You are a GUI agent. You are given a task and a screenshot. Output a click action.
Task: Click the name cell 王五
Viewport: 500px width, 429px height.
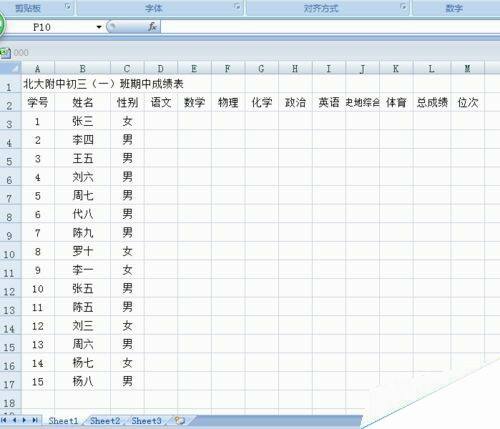[83, 158]
